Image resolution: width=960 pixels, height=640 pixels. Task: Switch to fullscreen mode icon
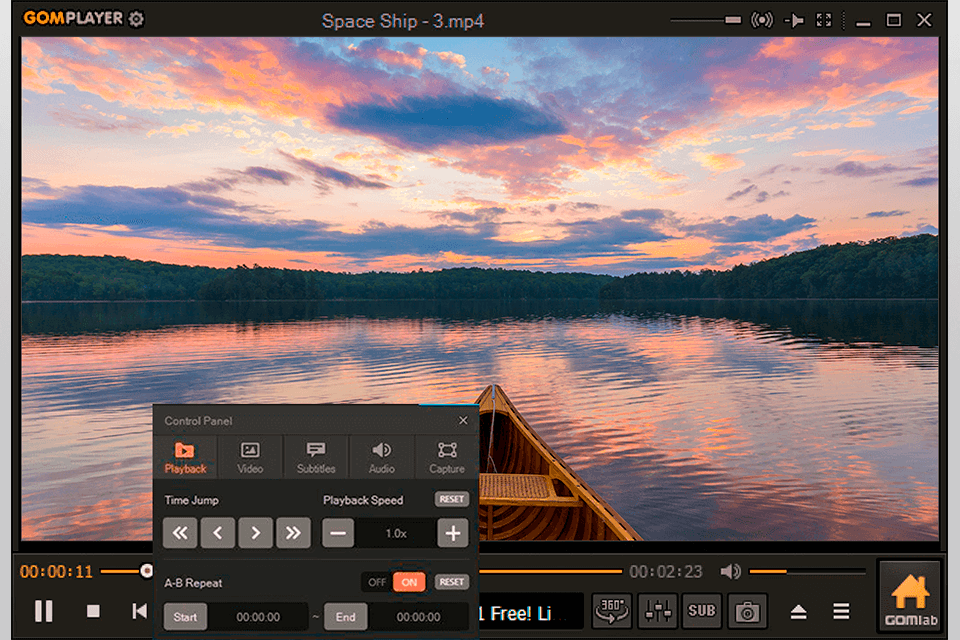(824, 20)
